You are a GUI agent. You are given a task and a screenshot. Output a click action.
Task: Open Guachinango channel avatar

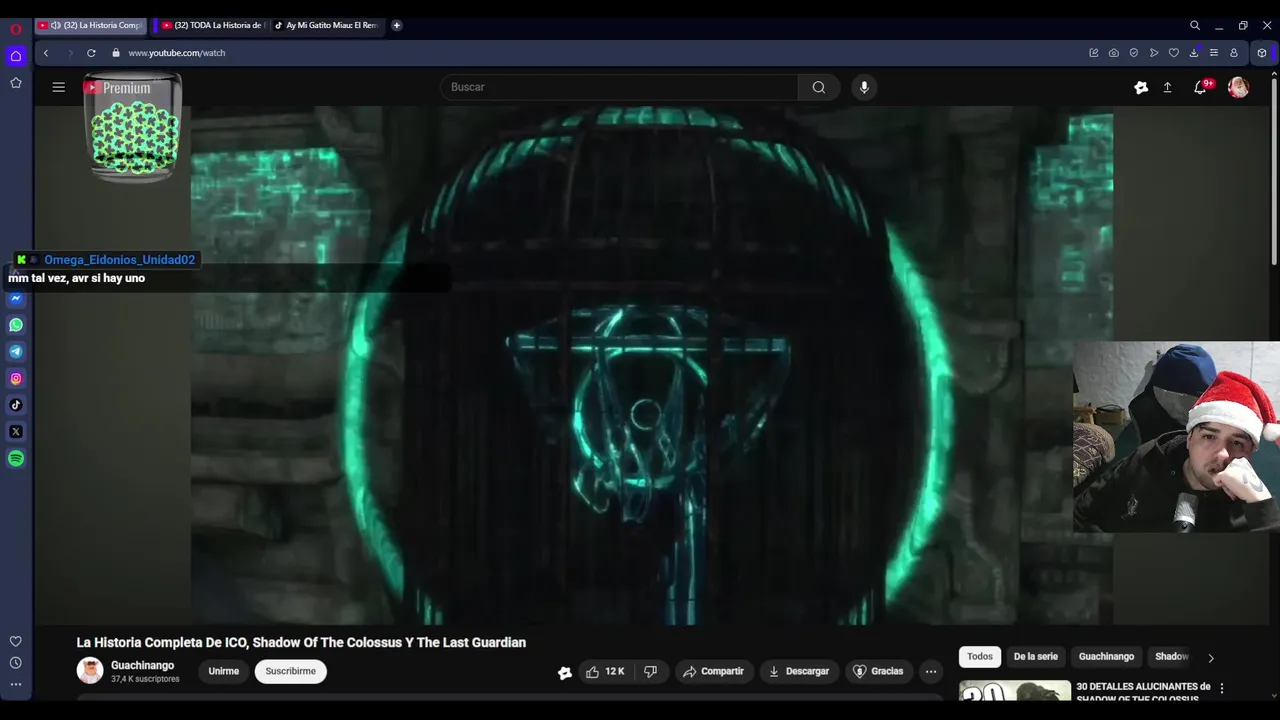pyautogui.click(x=90, y=671)
